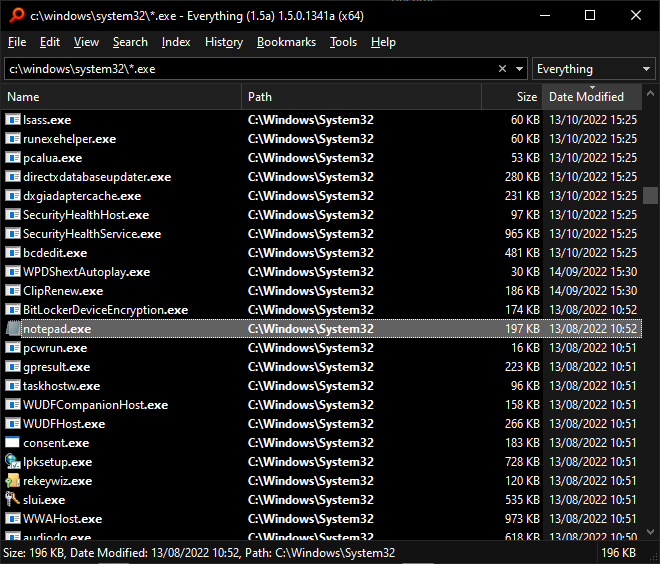Click the pcwrun.exe file icon
The image size is (660, 564).
click(13, 348)
